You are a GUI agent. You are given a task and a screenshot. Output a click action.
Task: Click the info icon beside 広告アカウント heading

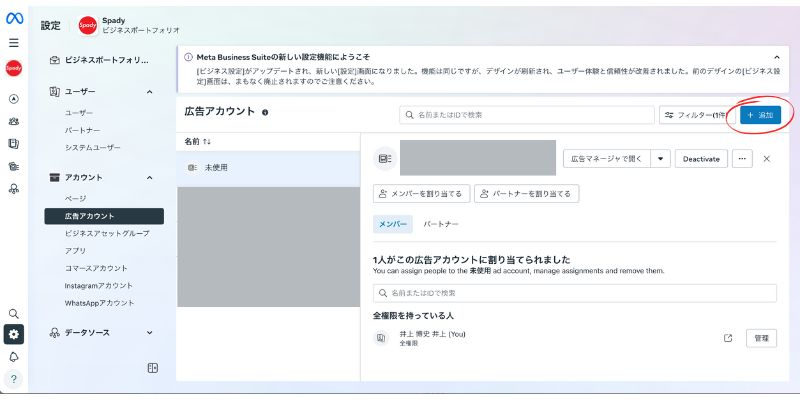click(x=265, y=112)
